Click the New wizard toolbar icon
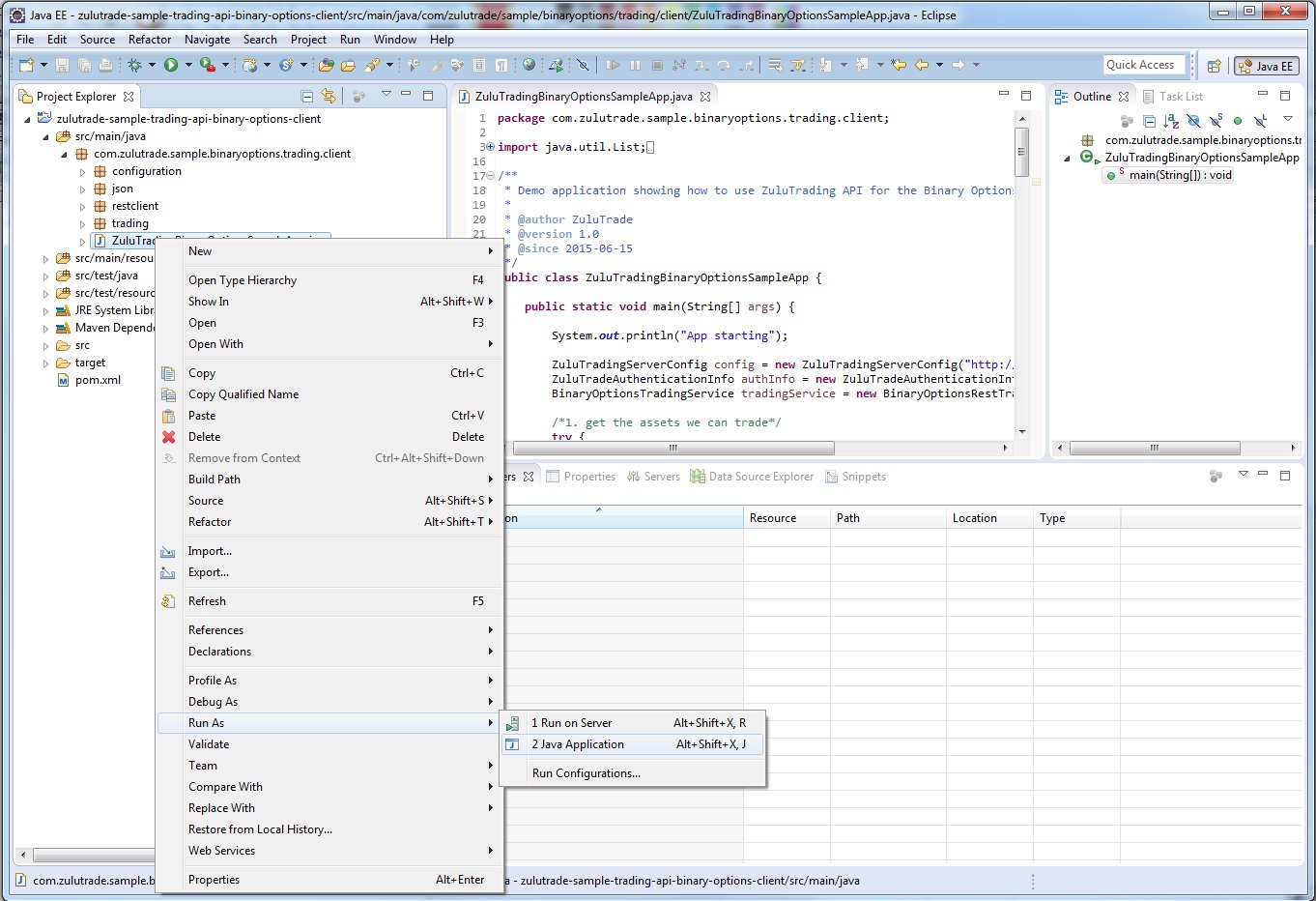The height and width of the screenshot is (901, 1316). click(x=26, y=65)
